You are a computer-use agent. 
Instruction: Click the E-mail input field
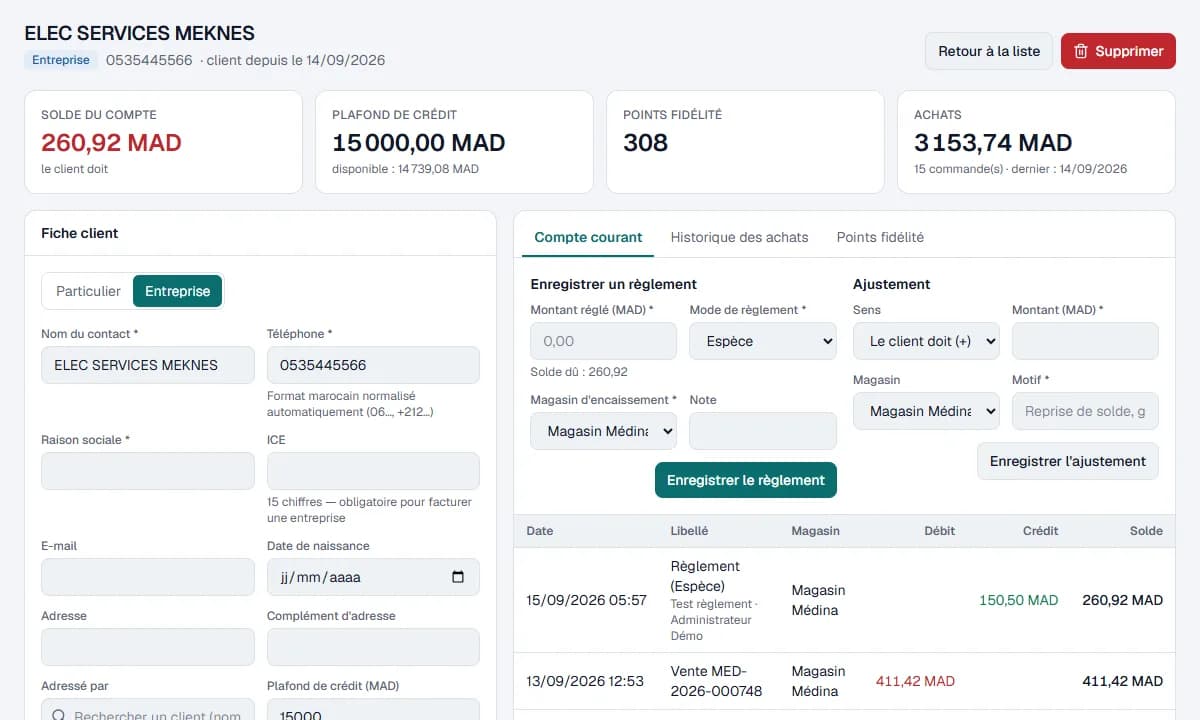[148, 577]
